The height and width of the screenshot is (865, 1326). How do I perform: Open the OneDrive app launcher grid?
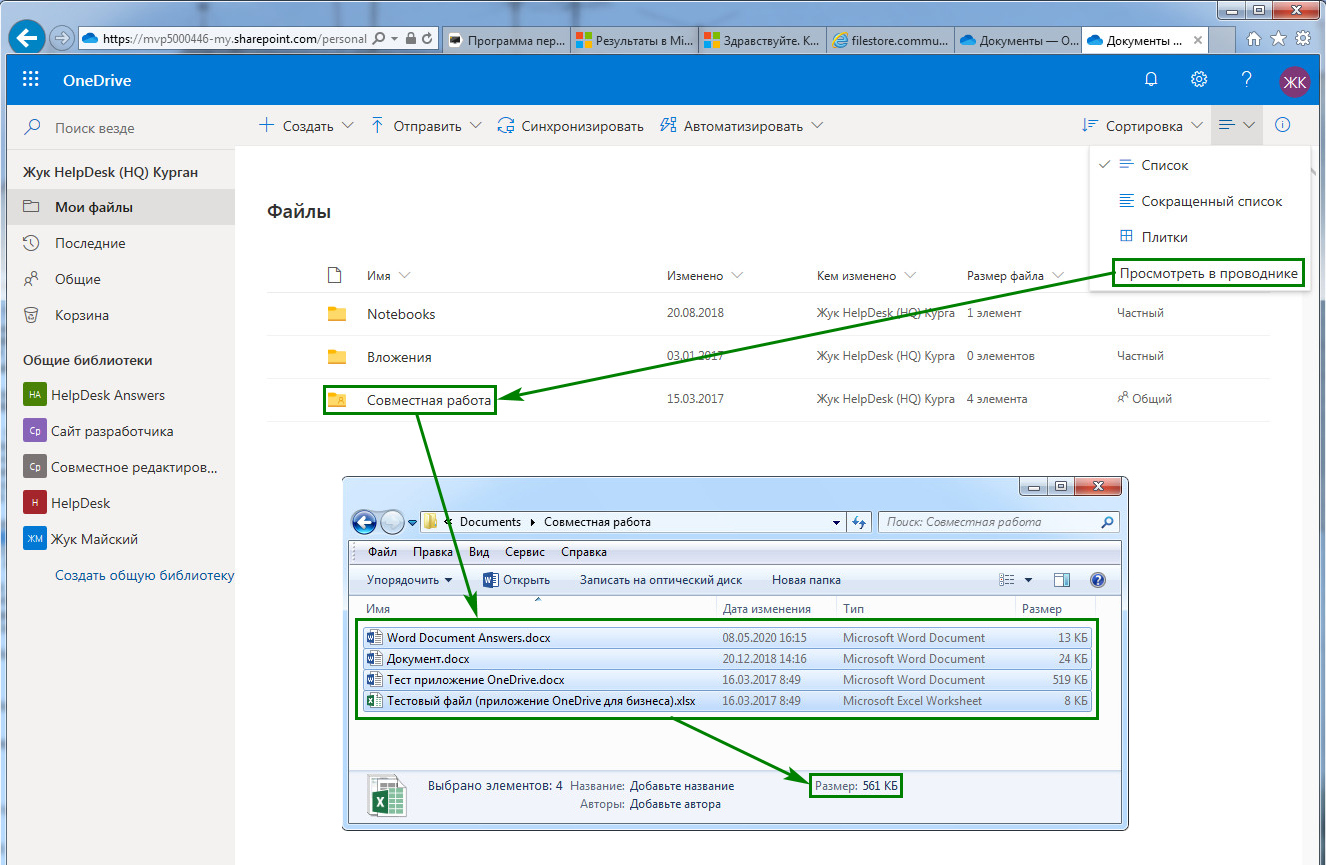click(30, 81)
